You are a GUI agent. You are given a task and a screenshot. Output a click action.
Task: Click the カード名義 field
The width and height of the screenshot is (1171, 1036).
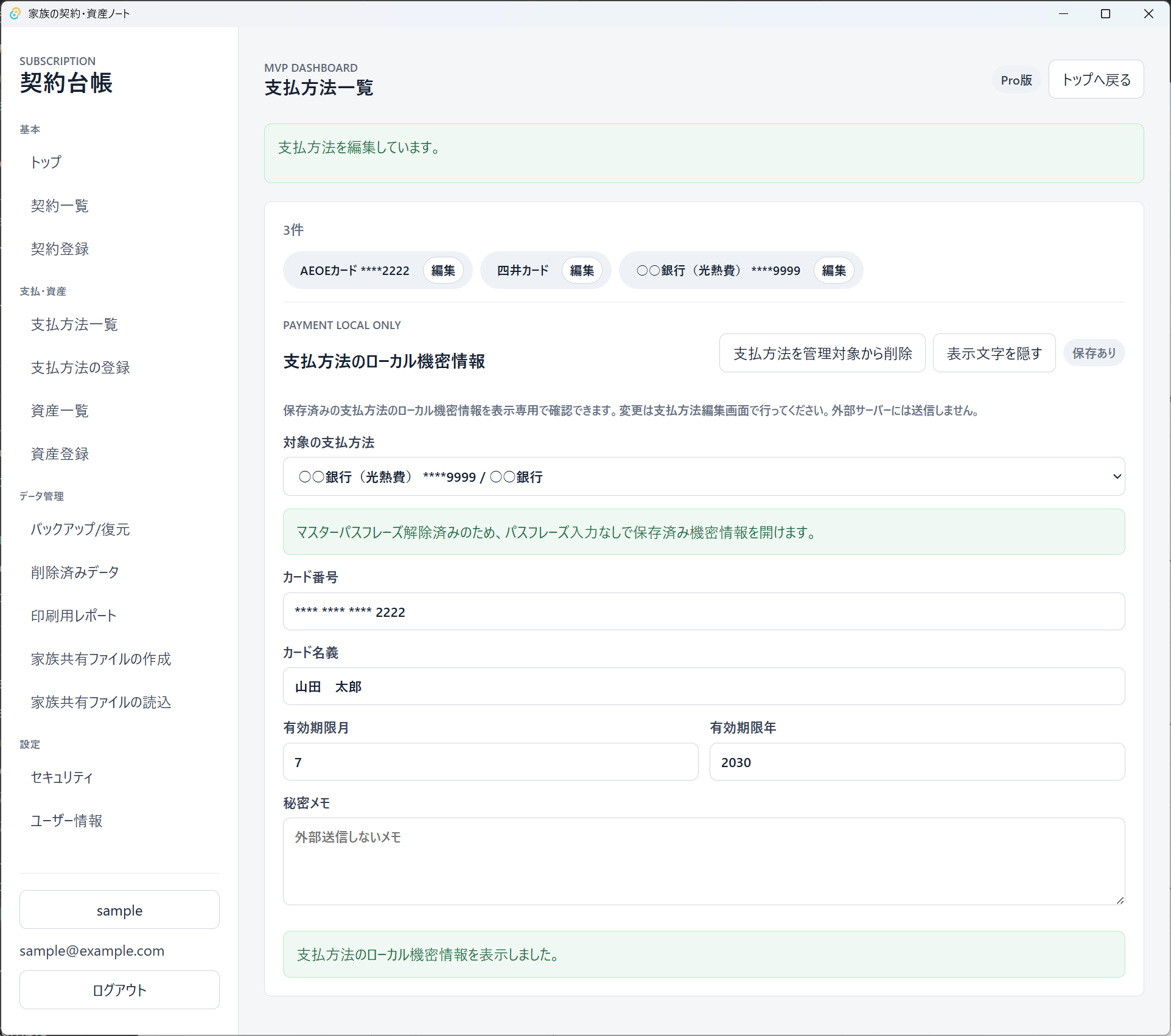(704, 687)
